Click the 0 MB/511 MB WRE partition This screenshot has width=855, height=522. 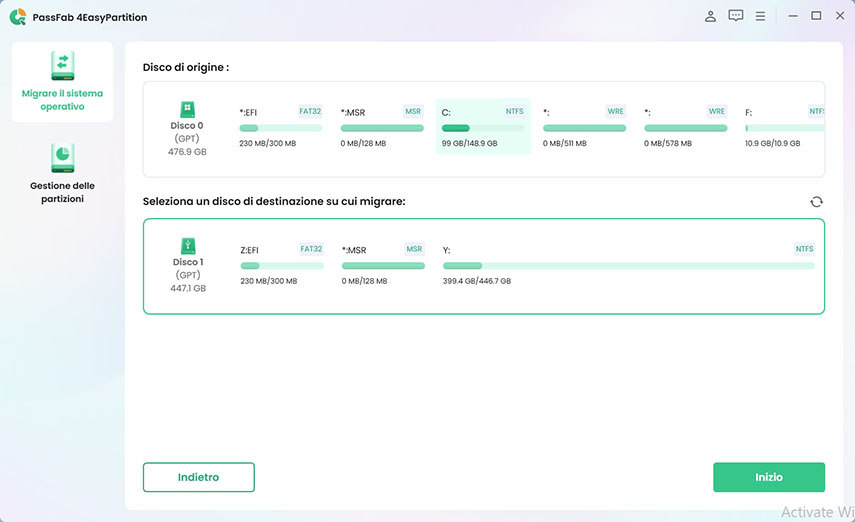click(x=584, y=127)
